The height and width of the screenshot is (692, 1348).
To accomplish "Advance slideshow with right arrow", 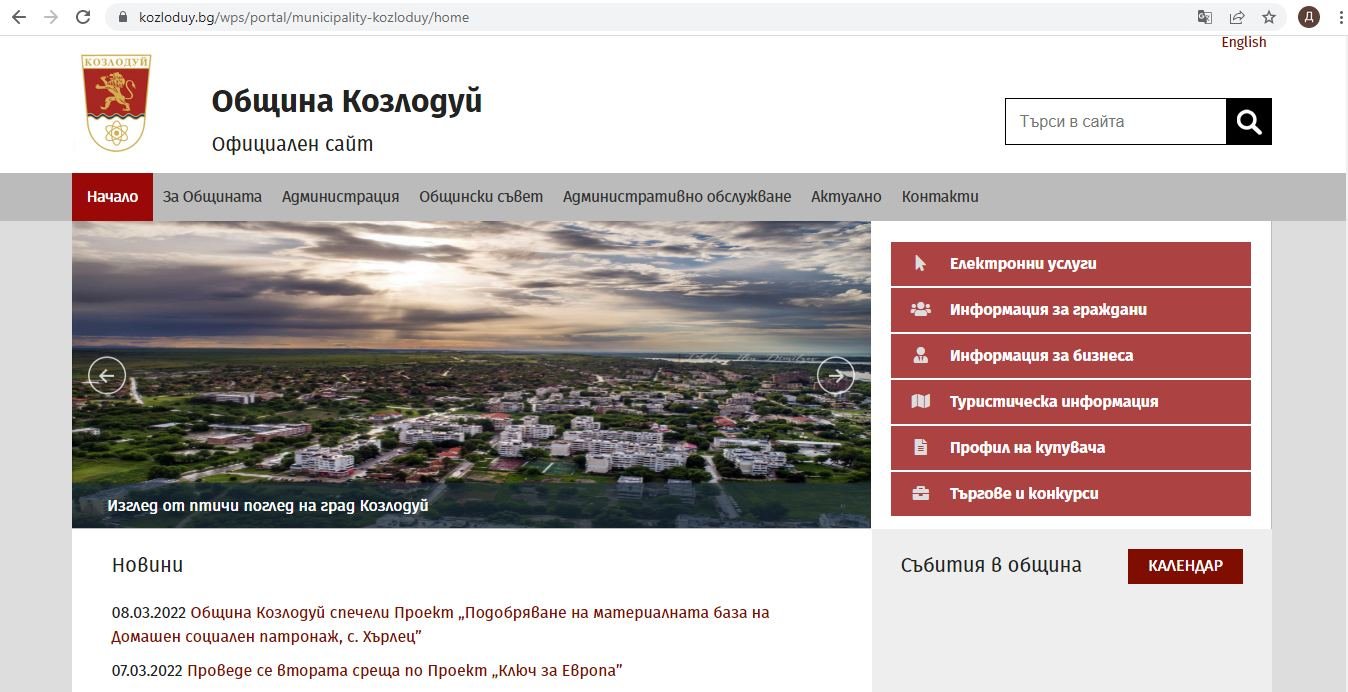I will click(x=835, y=375).
